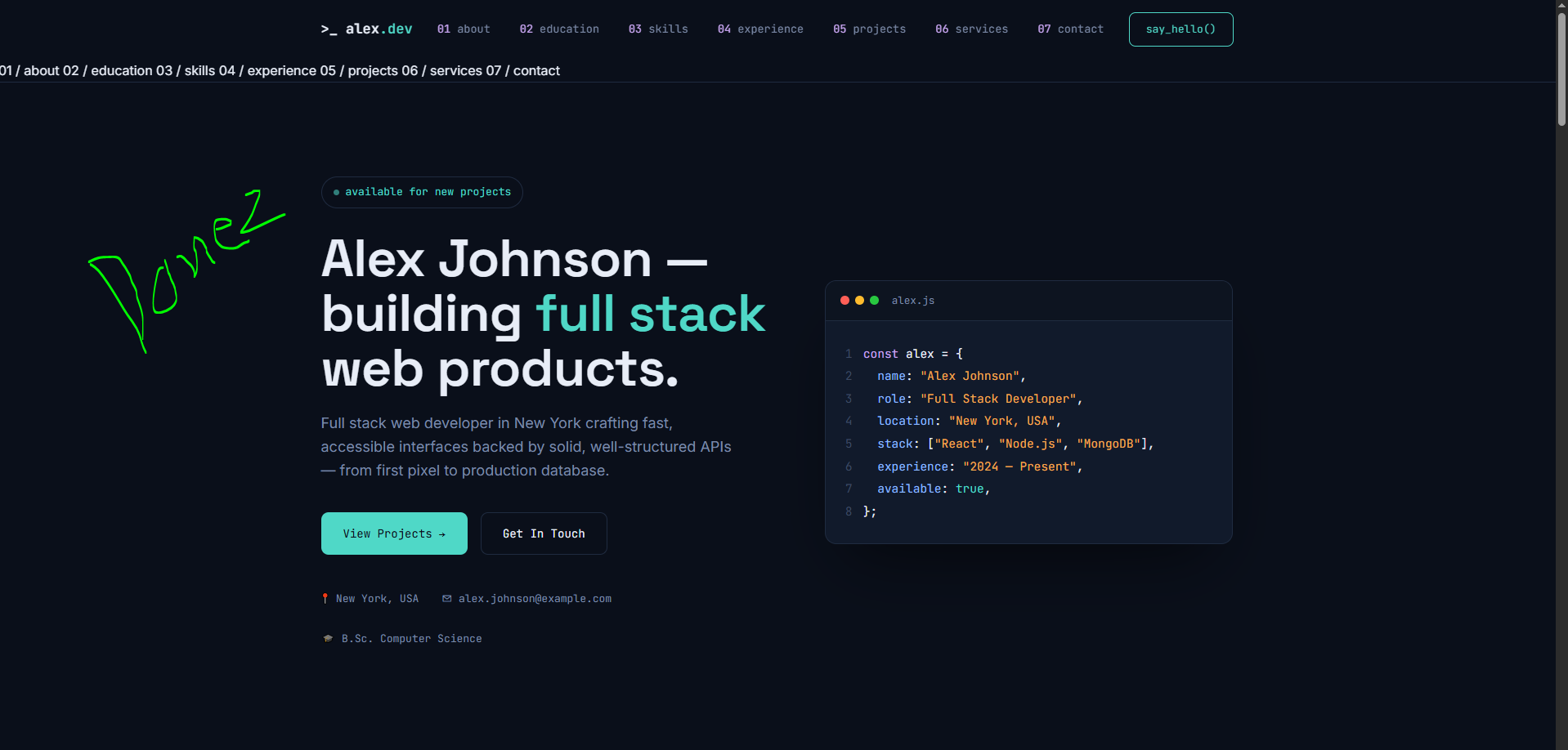Click the View Projects button
Screen dimensions: 1568x750
tap(394, 533)
